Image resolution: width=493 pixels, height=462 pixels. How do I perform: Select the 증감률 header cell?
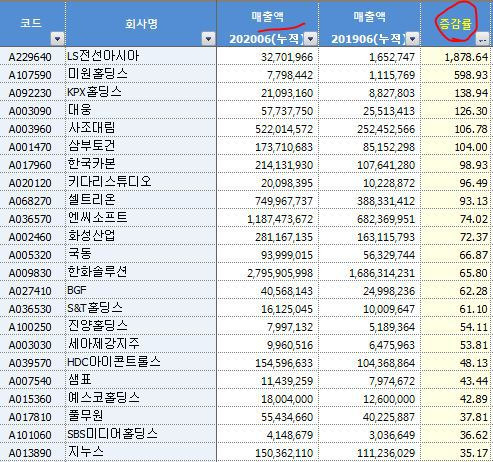[x=456, y=24]
